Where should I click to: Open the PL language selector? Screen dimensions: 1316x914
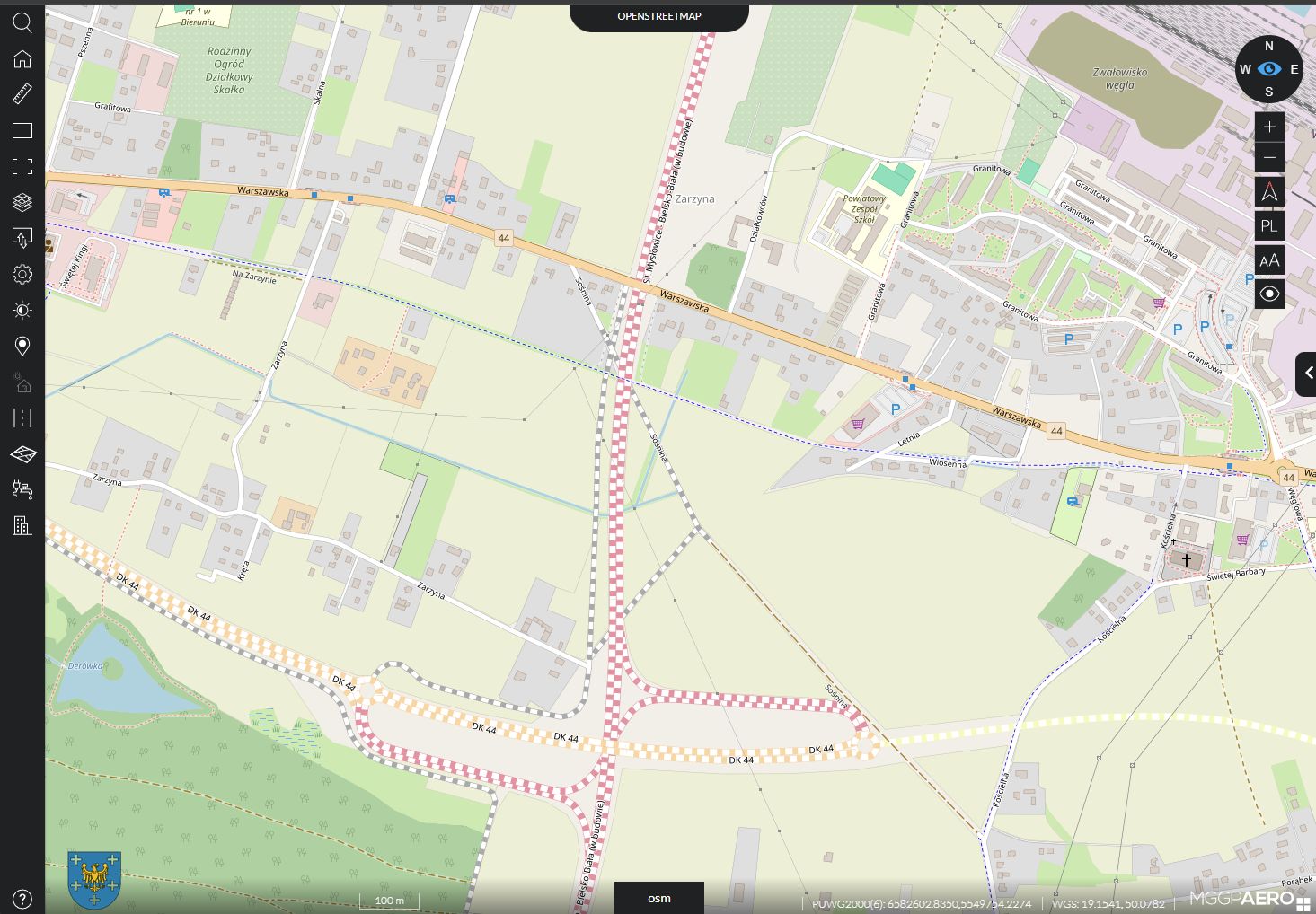(1268, 226)
